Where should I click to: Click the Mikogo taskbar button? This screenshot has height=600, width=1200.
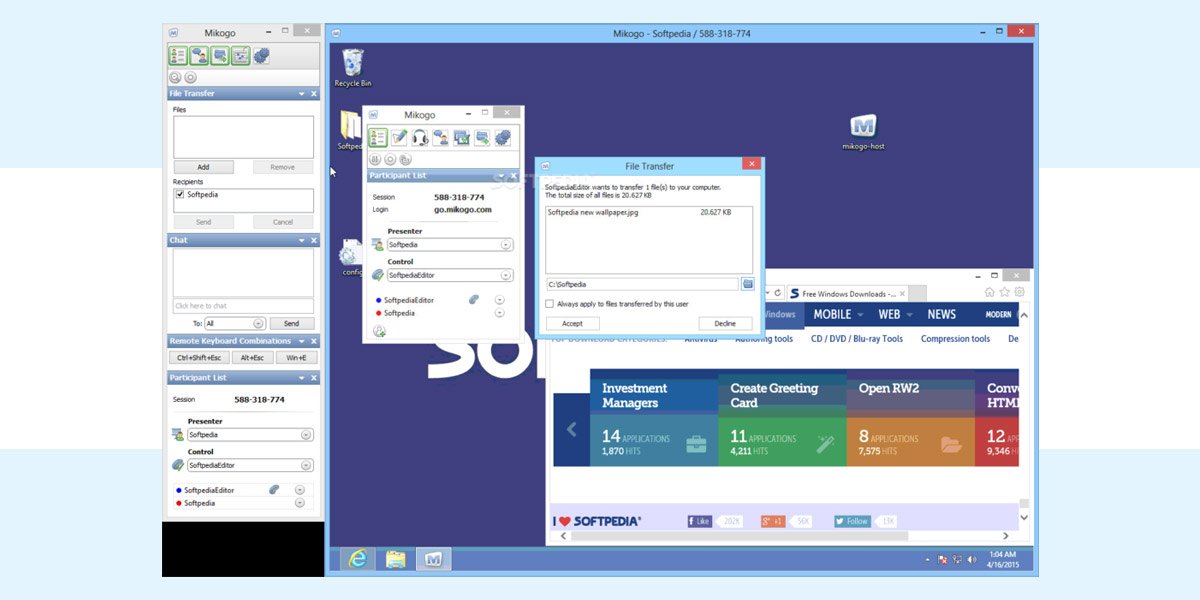coord(433,559)
